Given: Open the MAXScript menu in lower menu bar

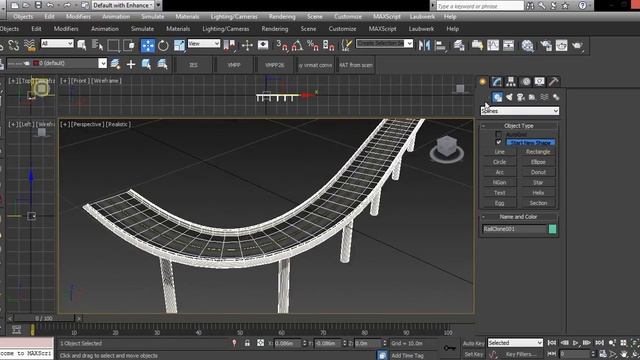Looking at the screenshot, I should [x=382, y=29].
